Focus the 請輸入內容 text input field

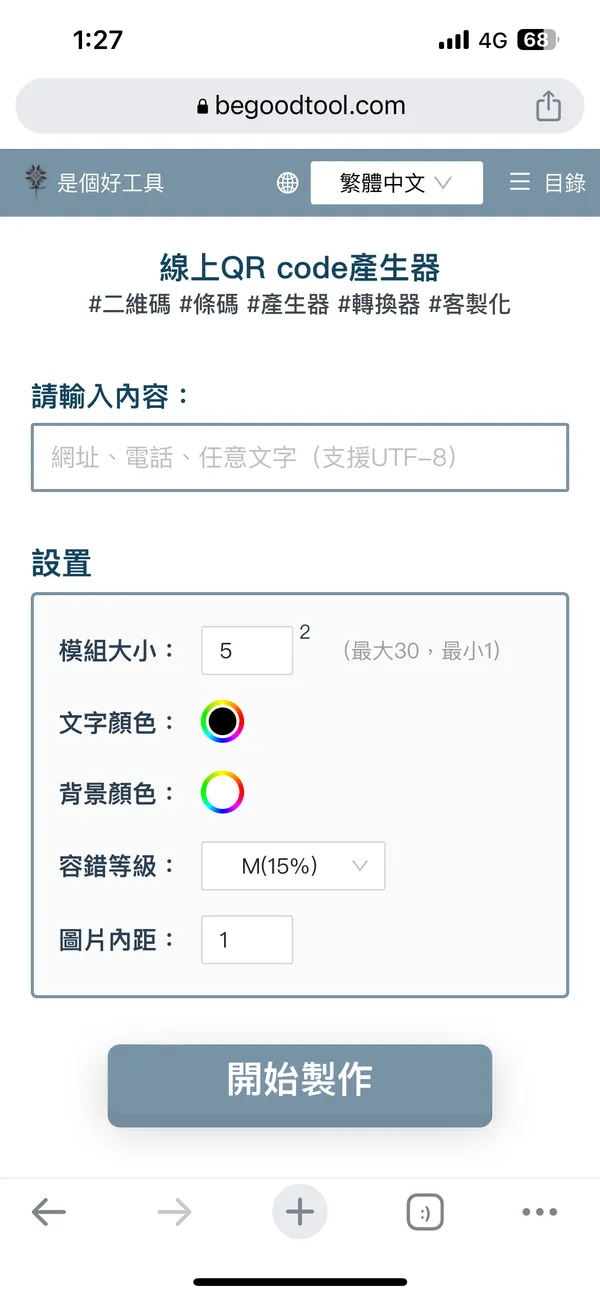(x=300, y=457)
